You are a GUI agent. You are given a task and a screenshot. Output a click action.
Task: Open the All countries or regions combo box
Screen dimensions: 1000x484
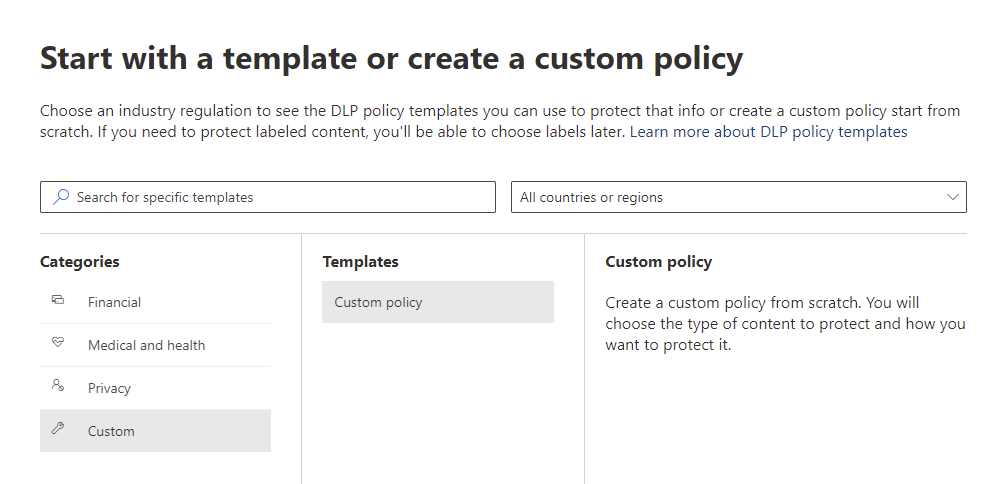click(x=738, y=197)
